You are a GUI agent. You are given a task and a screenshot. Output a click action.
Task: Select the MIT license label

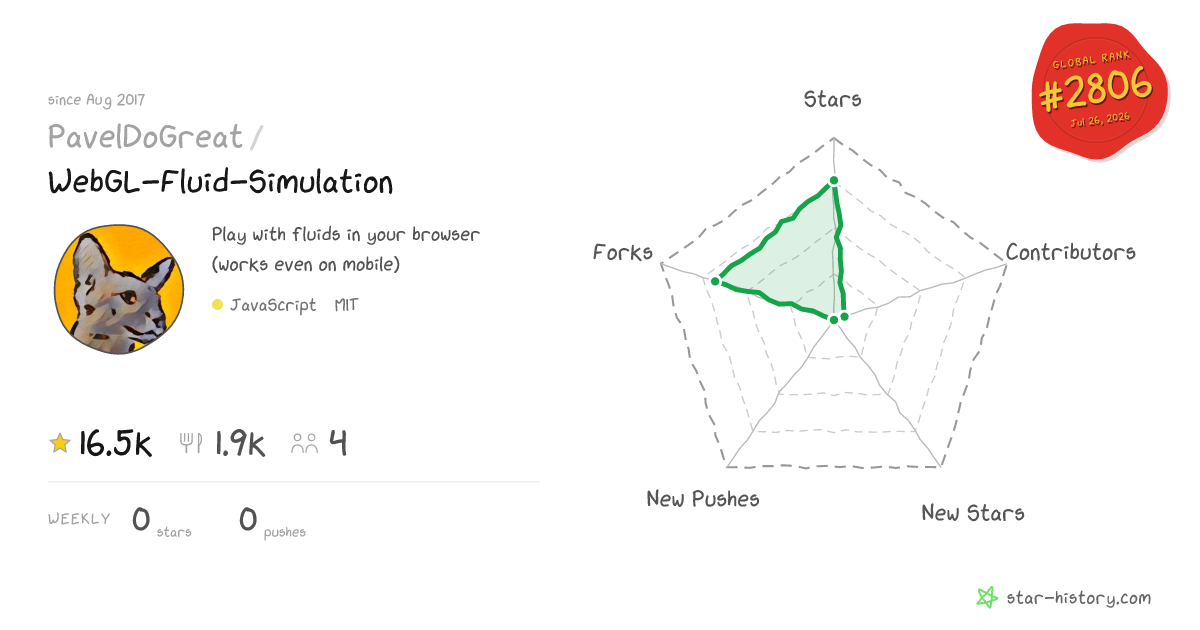point(346,305)
